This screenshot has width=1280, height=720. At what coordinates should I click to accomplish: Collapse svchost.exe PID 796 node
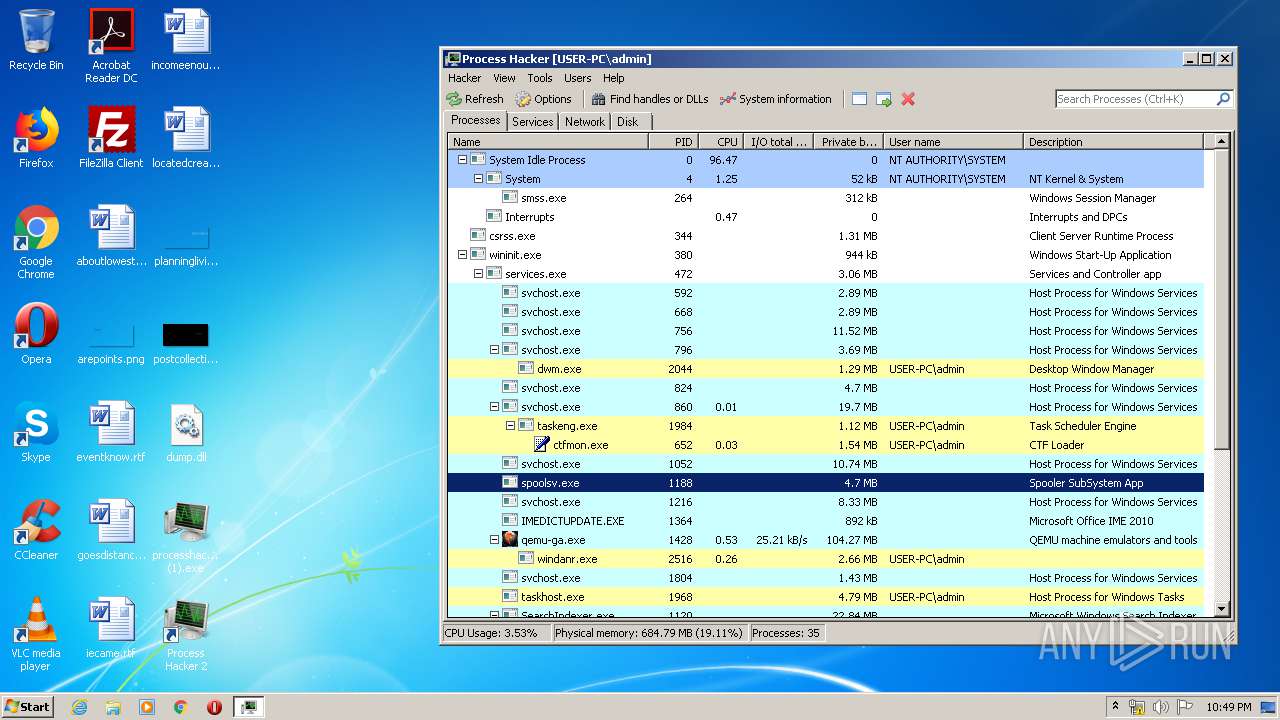point(494,350)
